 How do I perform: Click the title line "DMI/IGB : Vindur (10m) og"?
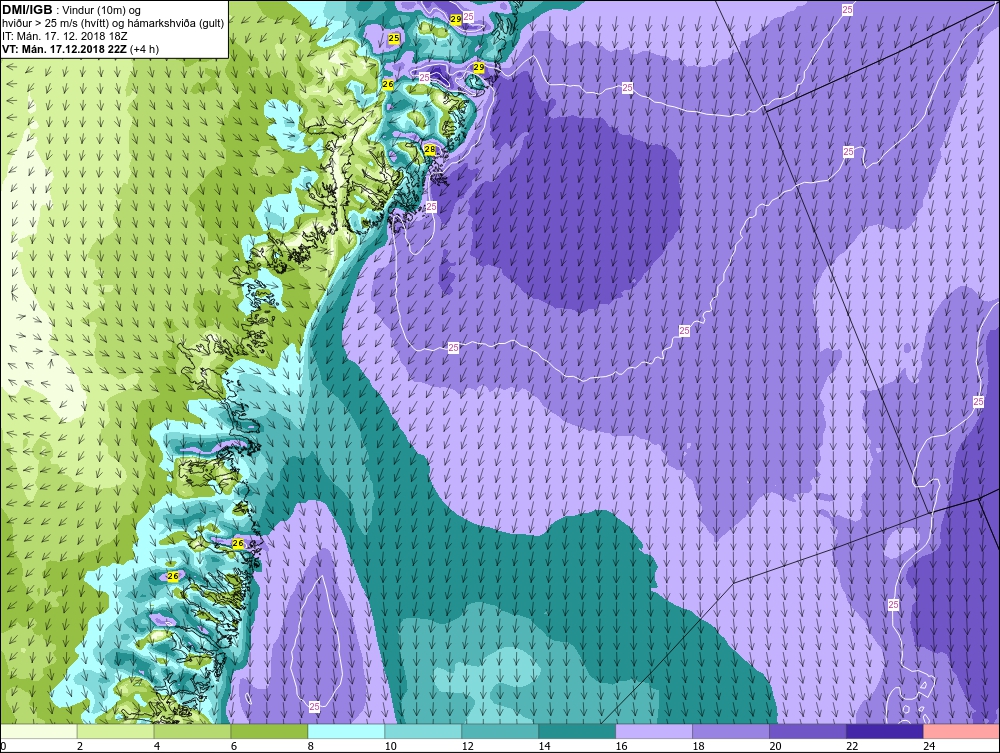72,10
